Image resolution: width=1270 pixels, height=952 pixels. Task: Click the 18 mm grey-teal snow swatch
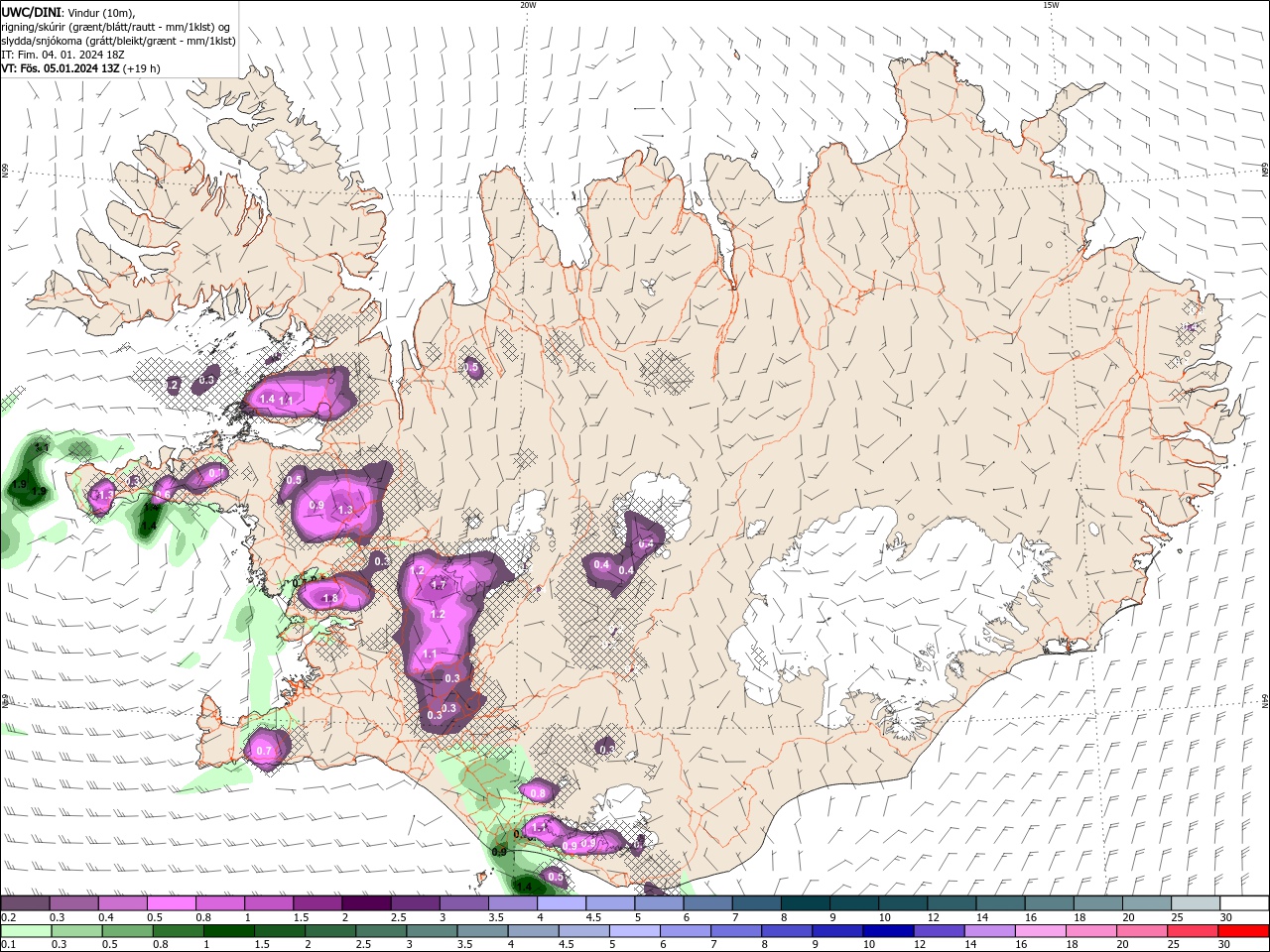coord(1098,903)
